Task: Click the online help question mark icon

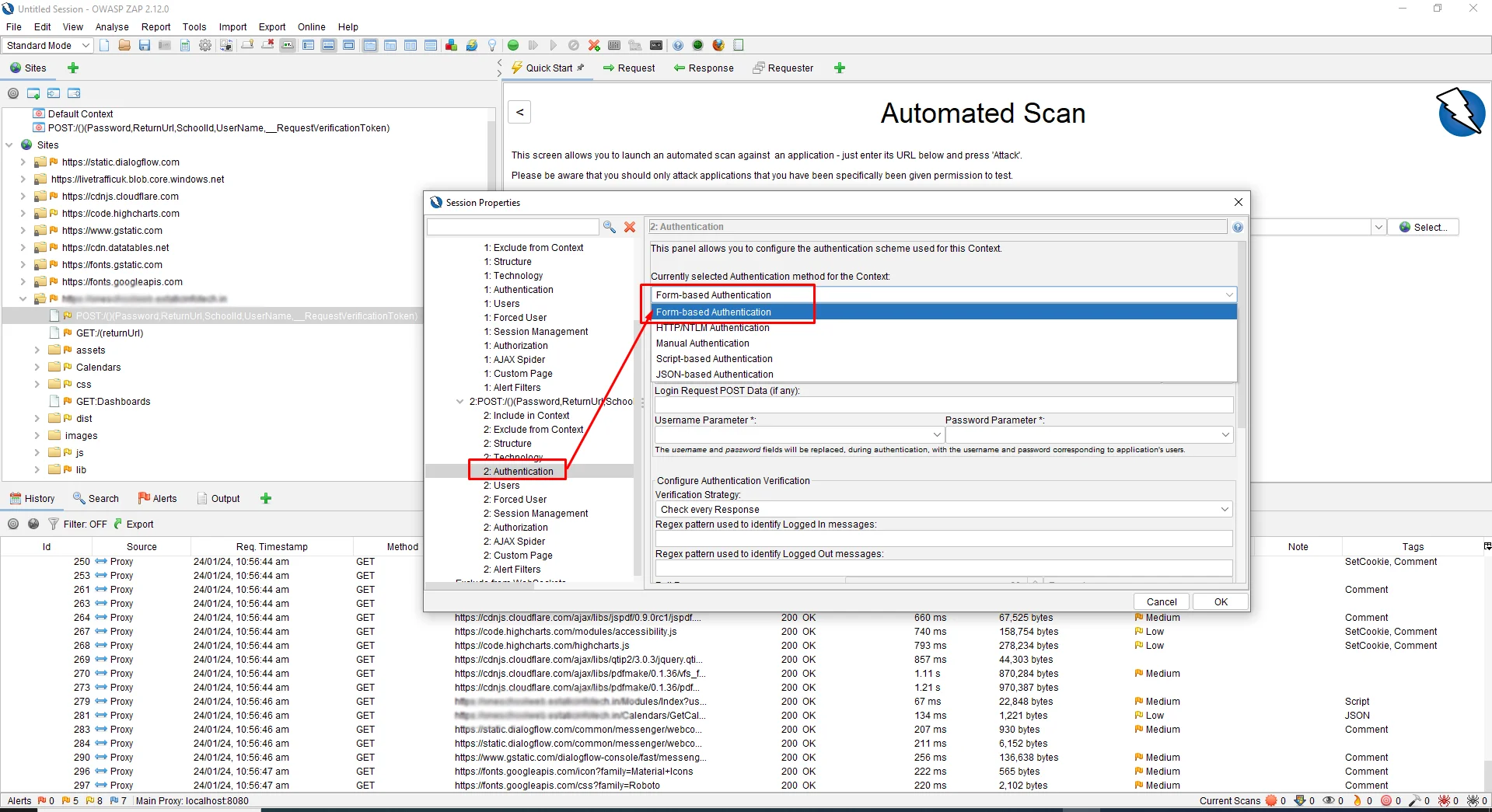Action: [x=677, y=45]
